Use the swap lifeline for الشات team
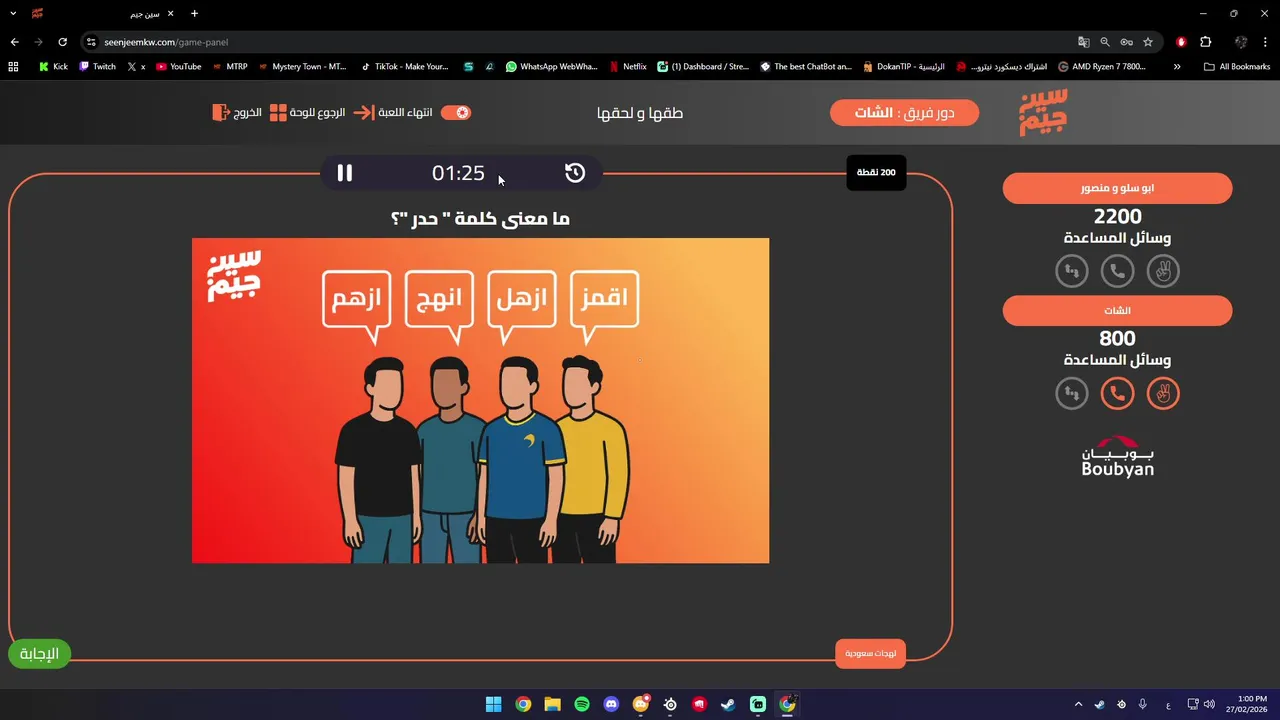This screenshot has height=720, width=1280. pos(1071,394)
